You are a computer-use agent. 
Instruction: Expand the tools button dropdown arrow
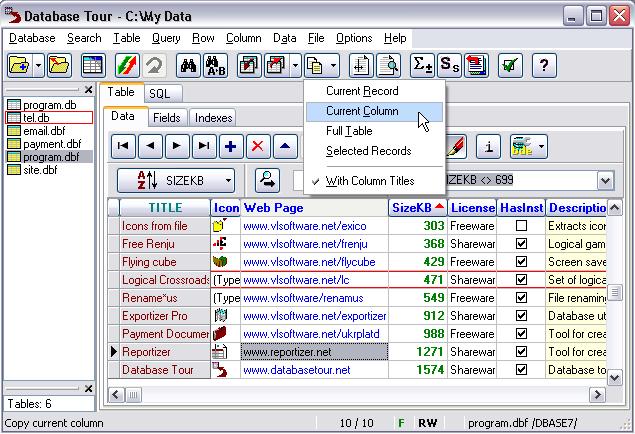(541, 146)
